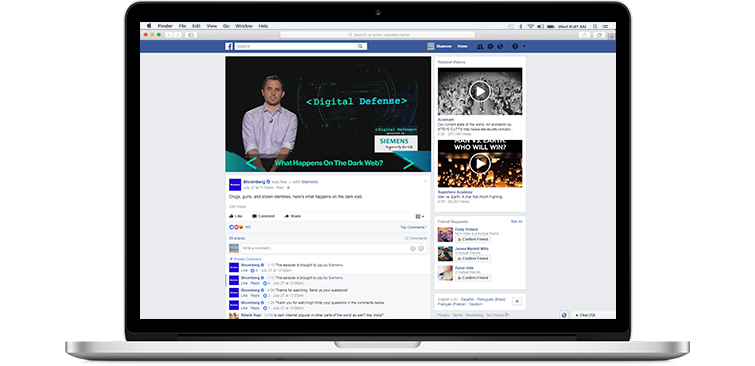Viewport: 755px width, 366px height.
Task: Open the View menu in the macOS menu bar
Action: pyautogui.click(x=212, y=26)
